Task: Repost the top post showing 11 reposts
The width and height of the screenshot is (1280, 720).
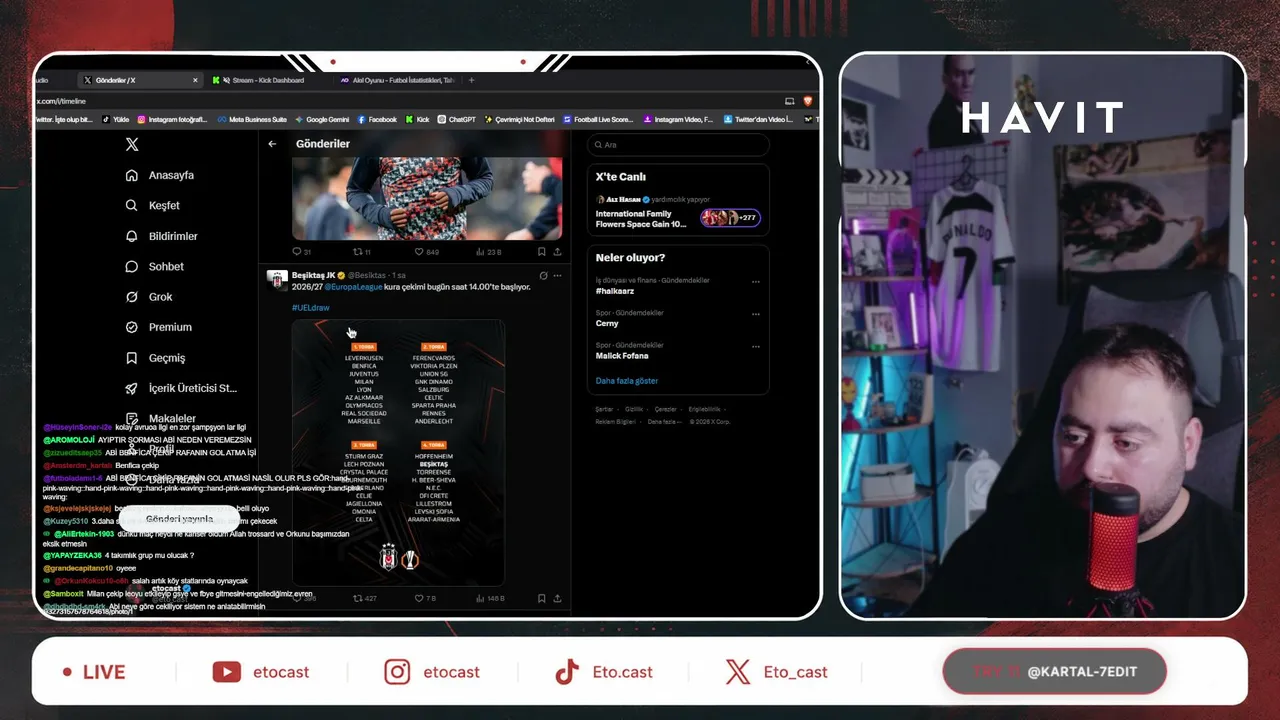Action: (x=362, y=252)
